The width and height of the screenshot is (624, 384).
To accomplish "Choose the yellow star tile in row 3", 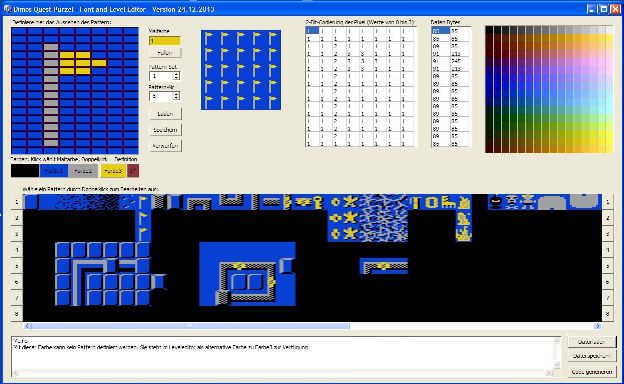I will [x=351, y=234].
